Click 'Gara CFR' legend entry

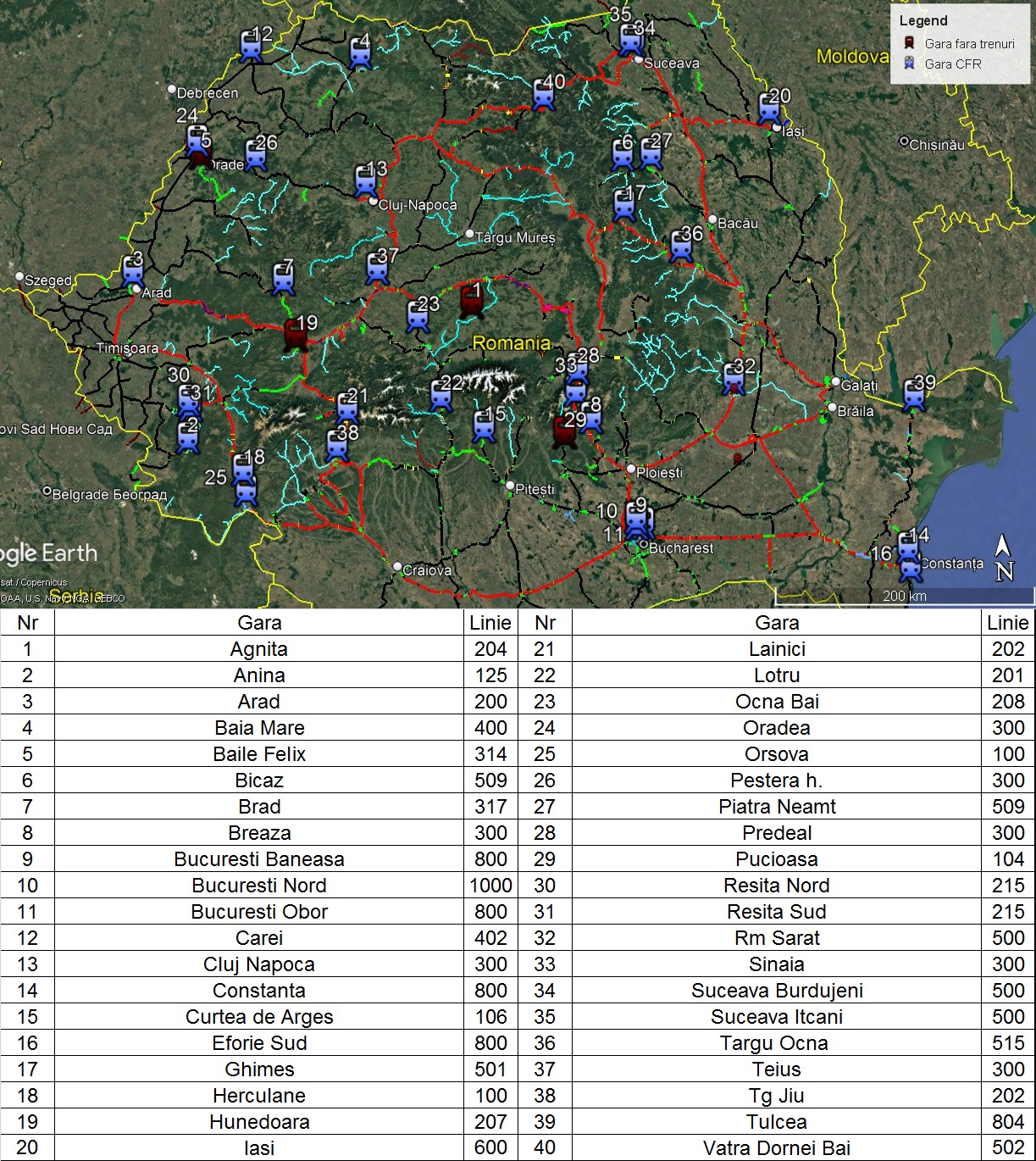coord(953,64)
